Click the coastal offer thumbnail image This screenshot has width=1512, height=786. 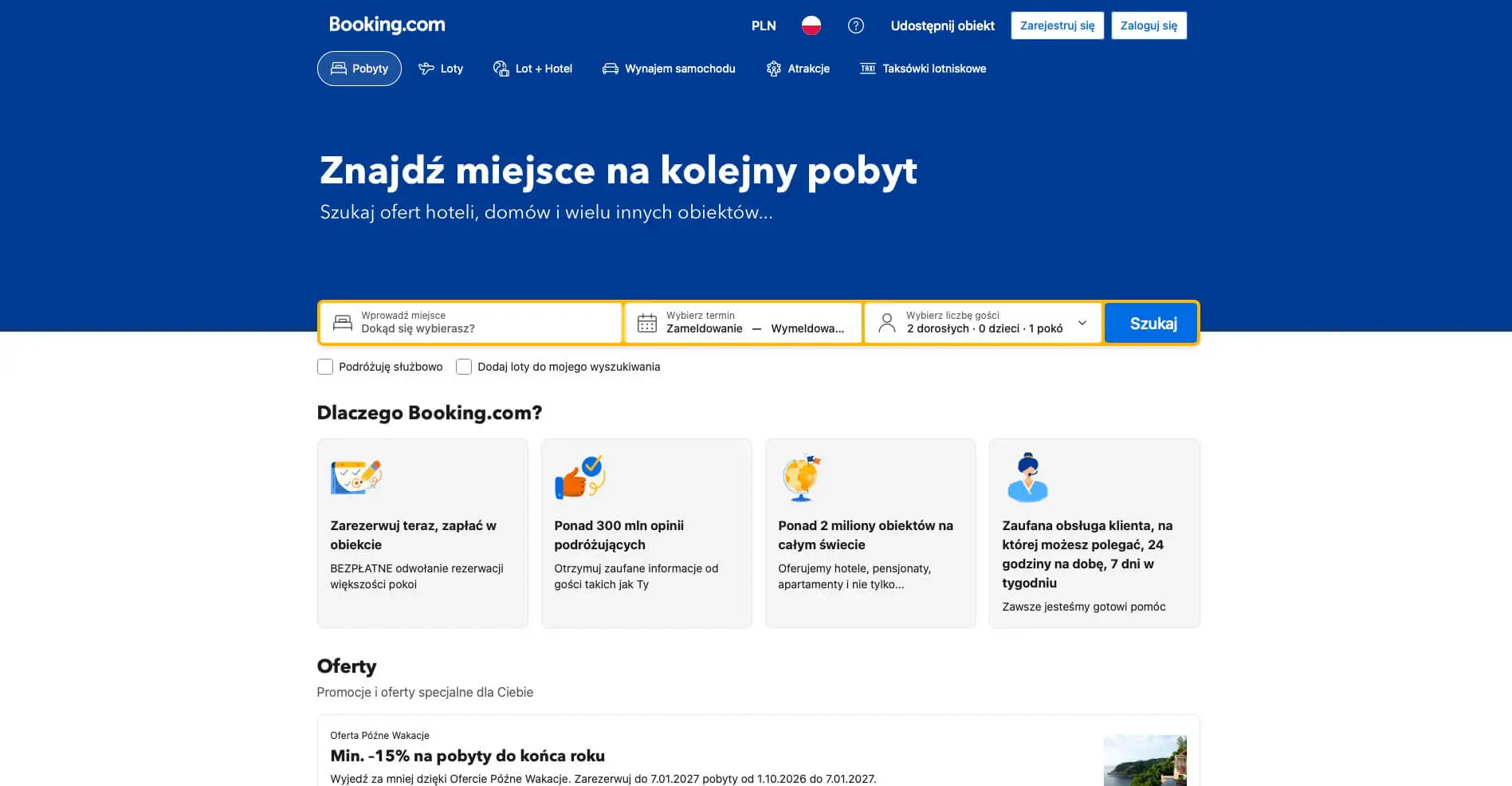(x=1145, y=760)
